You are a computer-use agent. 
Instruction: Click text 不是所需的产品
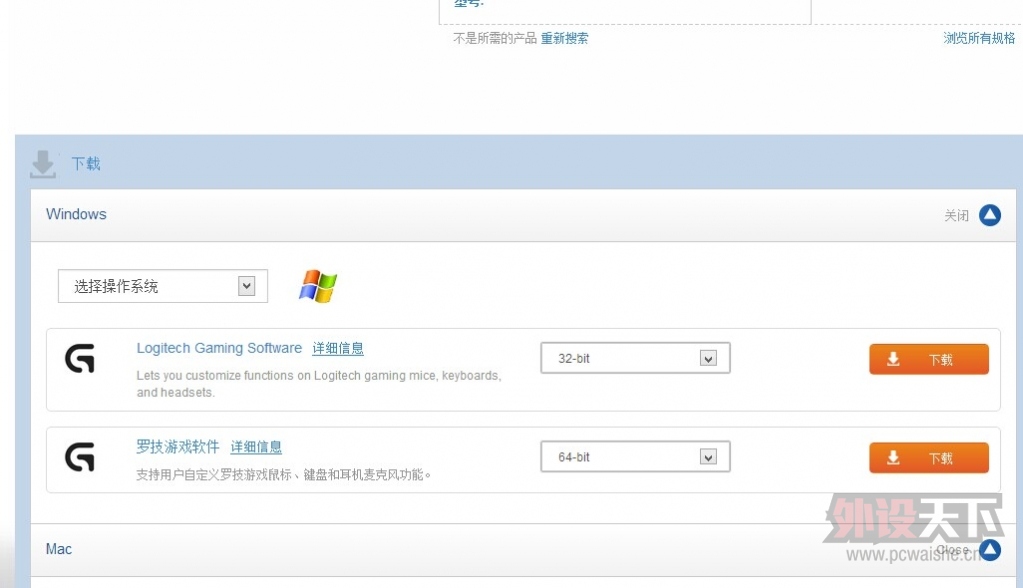pos(495,39)
